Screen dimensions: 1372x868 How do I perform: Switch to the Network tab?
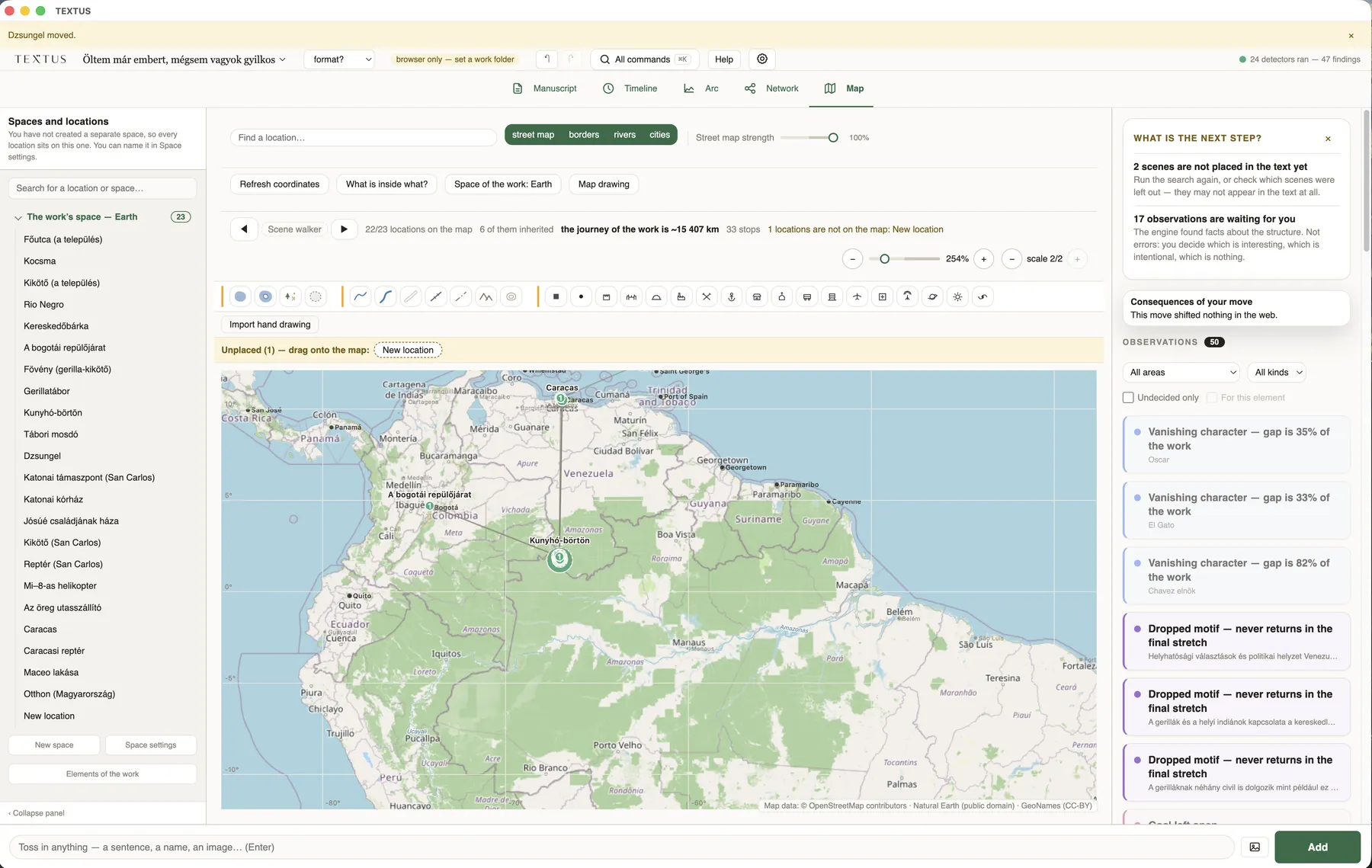tap(771, 88)
